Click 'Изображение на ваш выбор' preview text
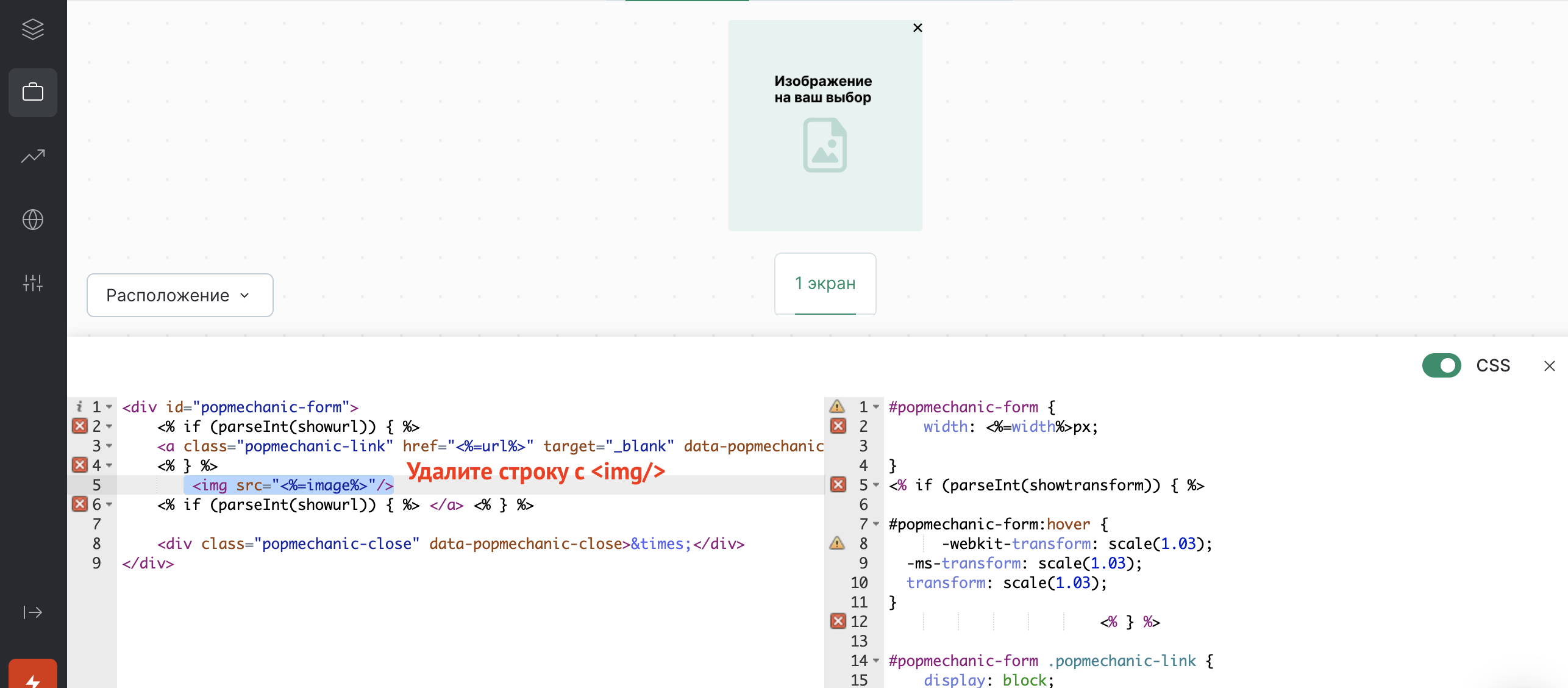 point(823,89)
